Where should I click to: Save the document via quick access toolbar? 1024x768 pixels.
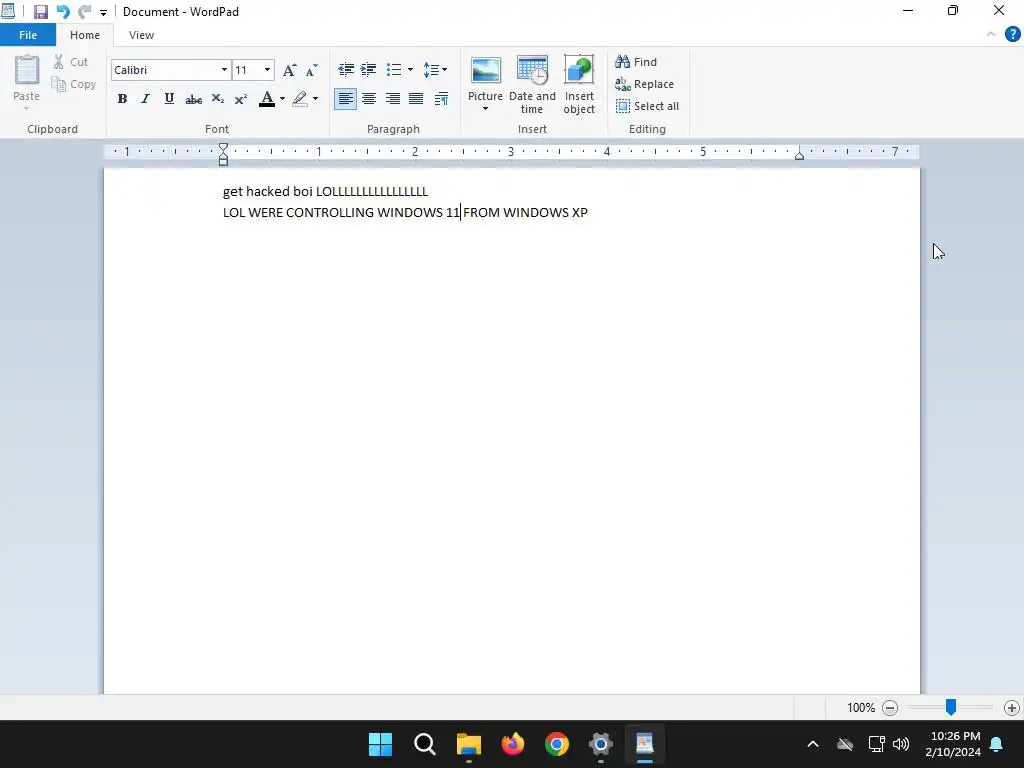(x=40, y=12)
